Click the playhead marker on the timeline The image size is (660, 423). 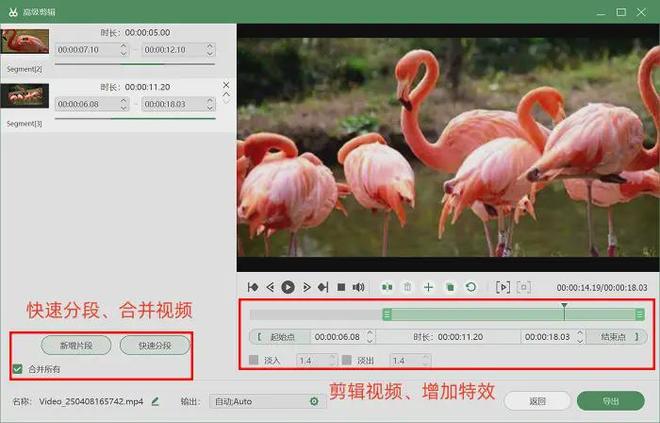[x=564, y=307]
